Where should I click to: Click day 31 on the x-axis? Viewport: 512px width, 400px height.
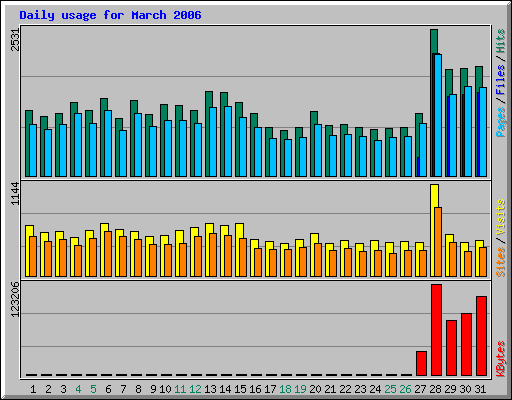[480, 389]
